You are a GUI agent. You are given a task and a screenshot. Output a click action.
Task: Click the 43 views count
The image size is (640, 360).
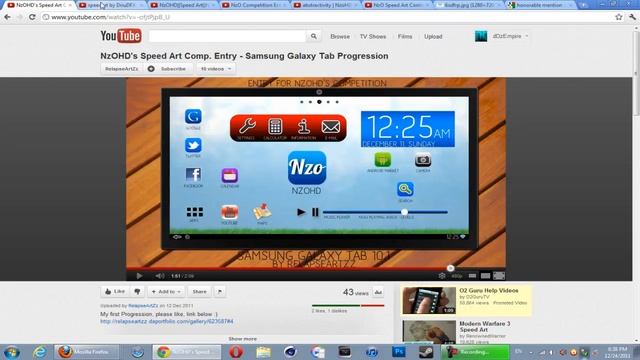pyautogui.click(x=356, y=292)
